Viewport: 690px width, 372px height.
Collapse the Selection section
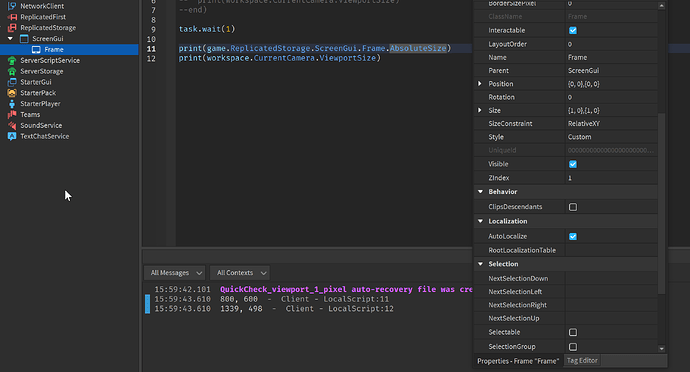coord(481,264)
